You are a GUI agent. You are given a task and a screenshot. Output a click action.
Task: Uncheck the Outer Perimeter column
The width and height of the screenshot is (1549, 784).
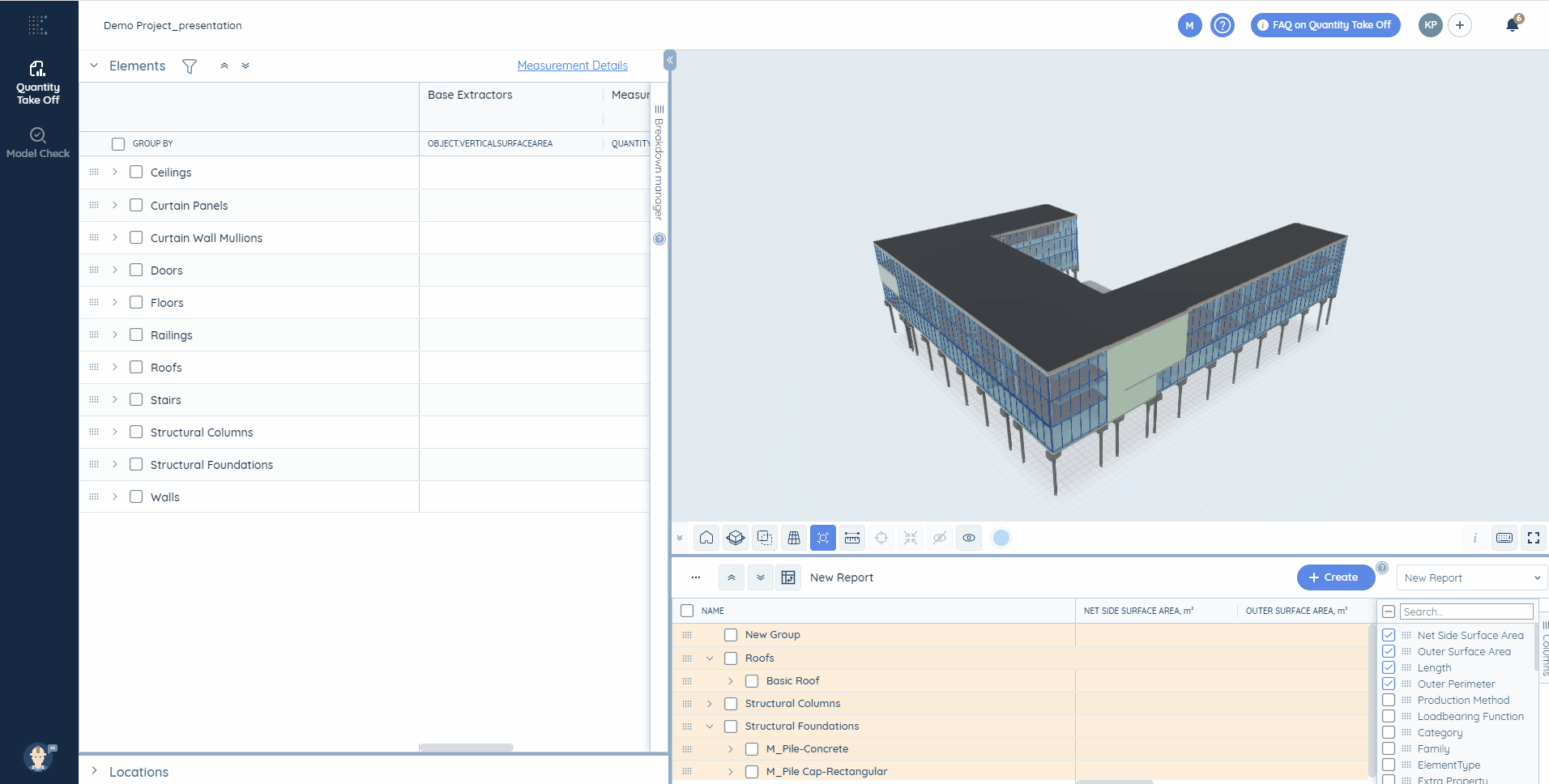click(x=1389, y=684)
